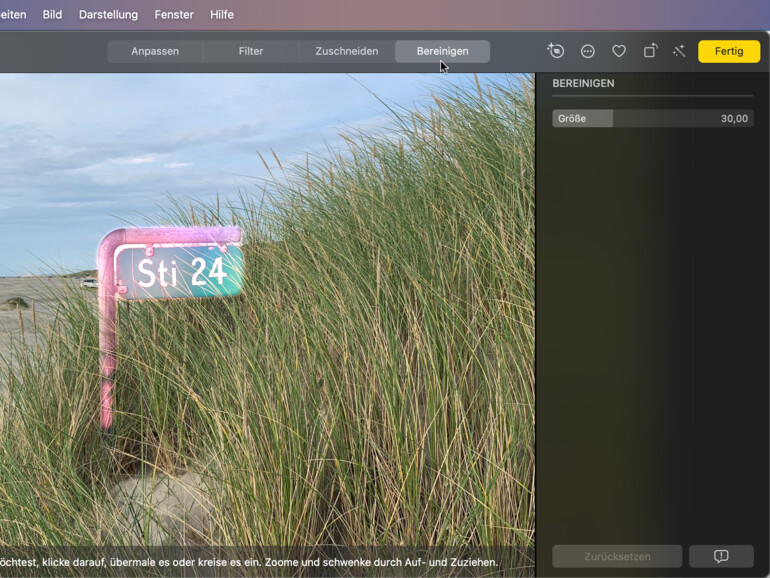Image resolution: width=770 pixels, height=578 pixels.
Task: Click the Größe value 30,00
Action: pyautogui.click(x=734, y=118)
